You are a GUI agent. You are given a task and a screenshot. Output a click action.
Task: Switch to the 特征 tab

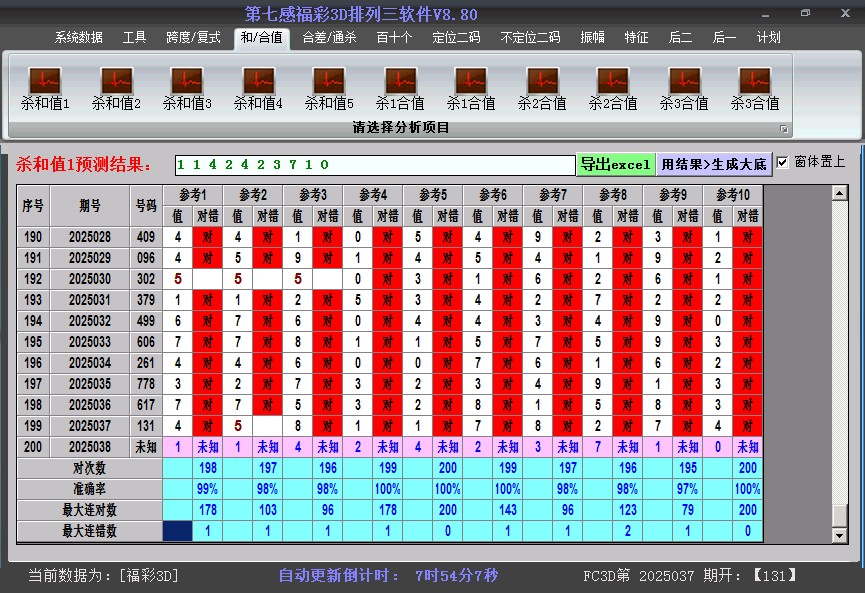coord(636,38)
